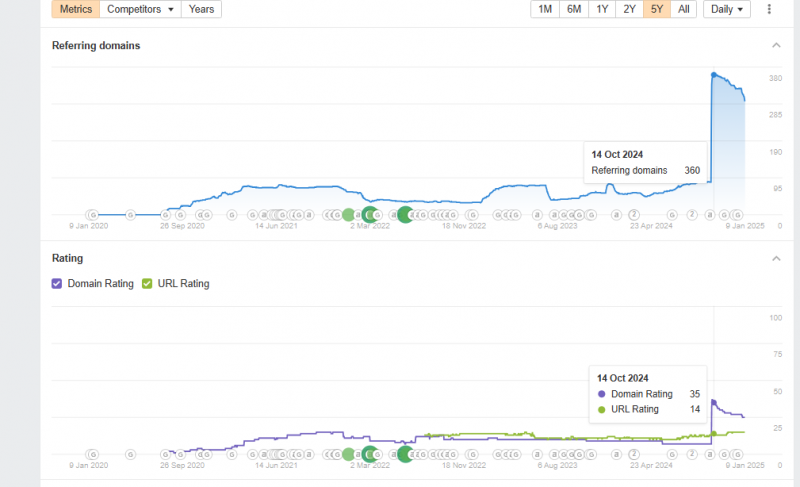The image size is (800, 487).
Task: Toggle the URL Rating checkbox
Action: click(148, 284)
